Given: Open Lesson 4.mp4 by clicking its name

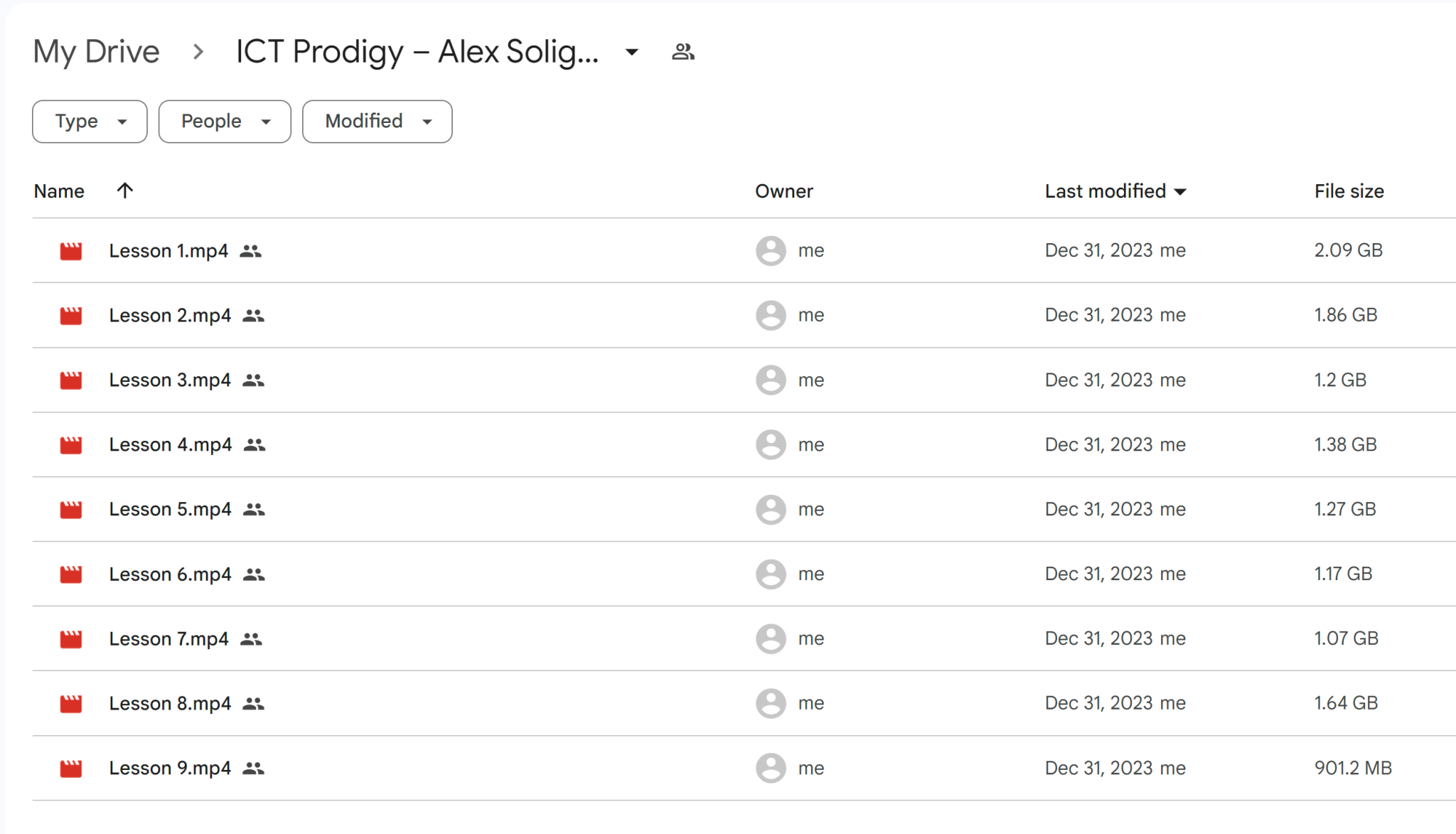Looking at the screenshot, I should pos(169,444).
